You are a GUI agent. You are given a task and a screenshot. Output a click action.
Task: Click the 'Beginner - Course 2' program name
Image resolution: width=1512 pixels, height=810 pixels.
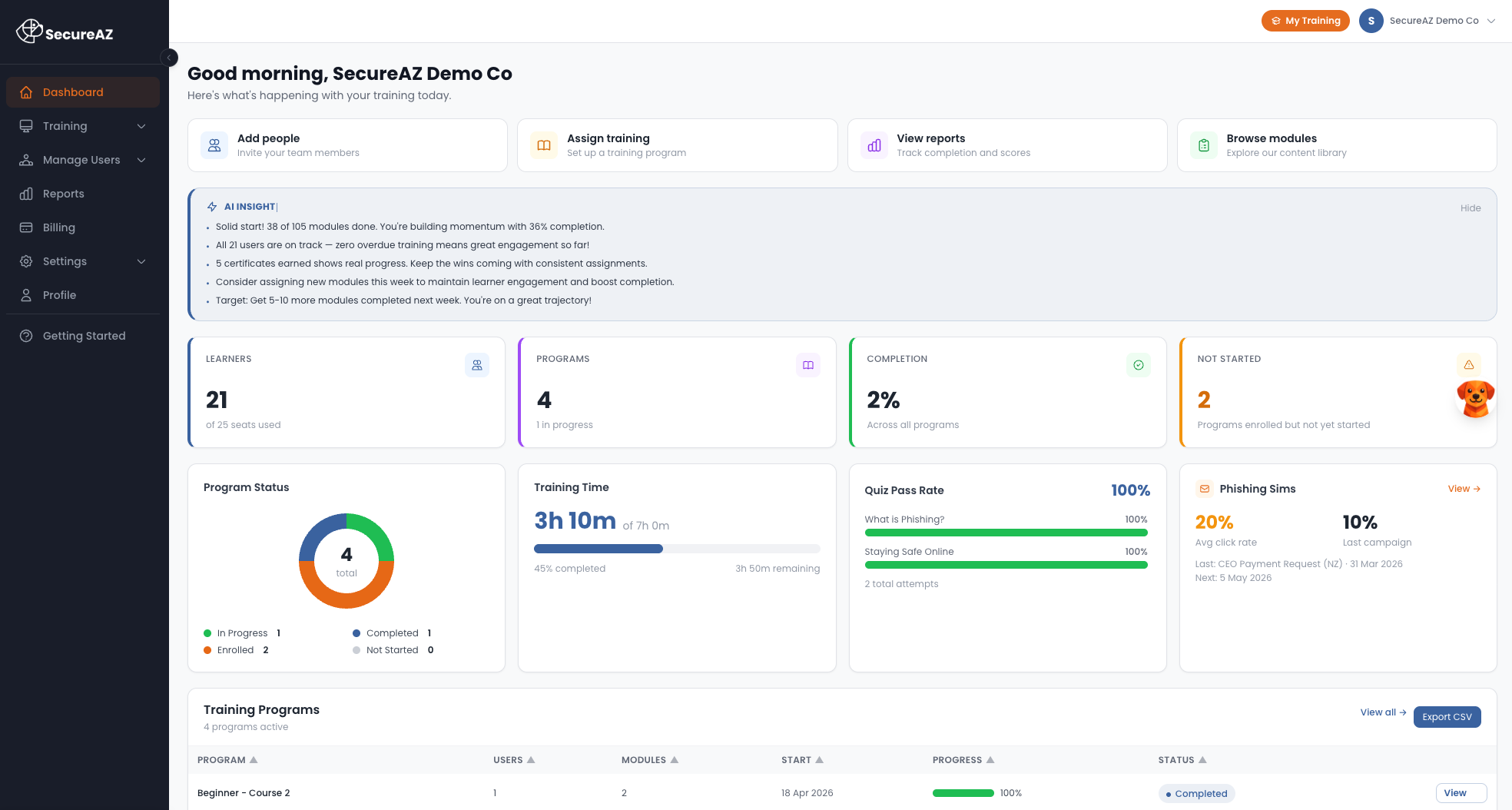pos(244,793)
